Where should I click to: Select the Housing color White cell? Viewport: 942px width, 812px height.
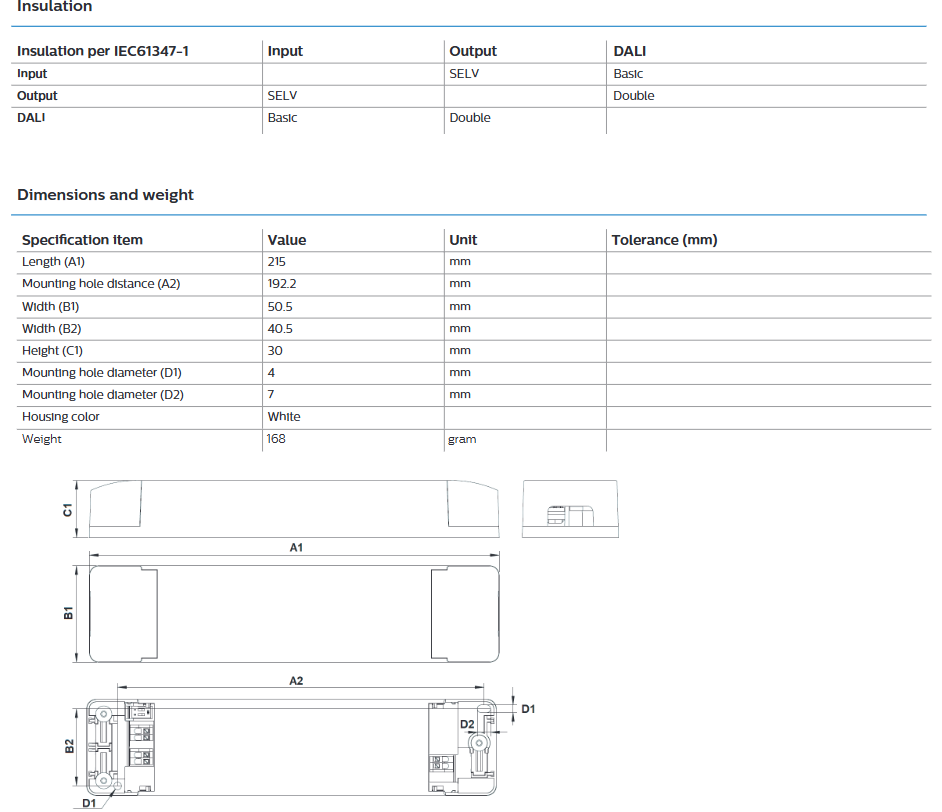(x=284, y=417)
